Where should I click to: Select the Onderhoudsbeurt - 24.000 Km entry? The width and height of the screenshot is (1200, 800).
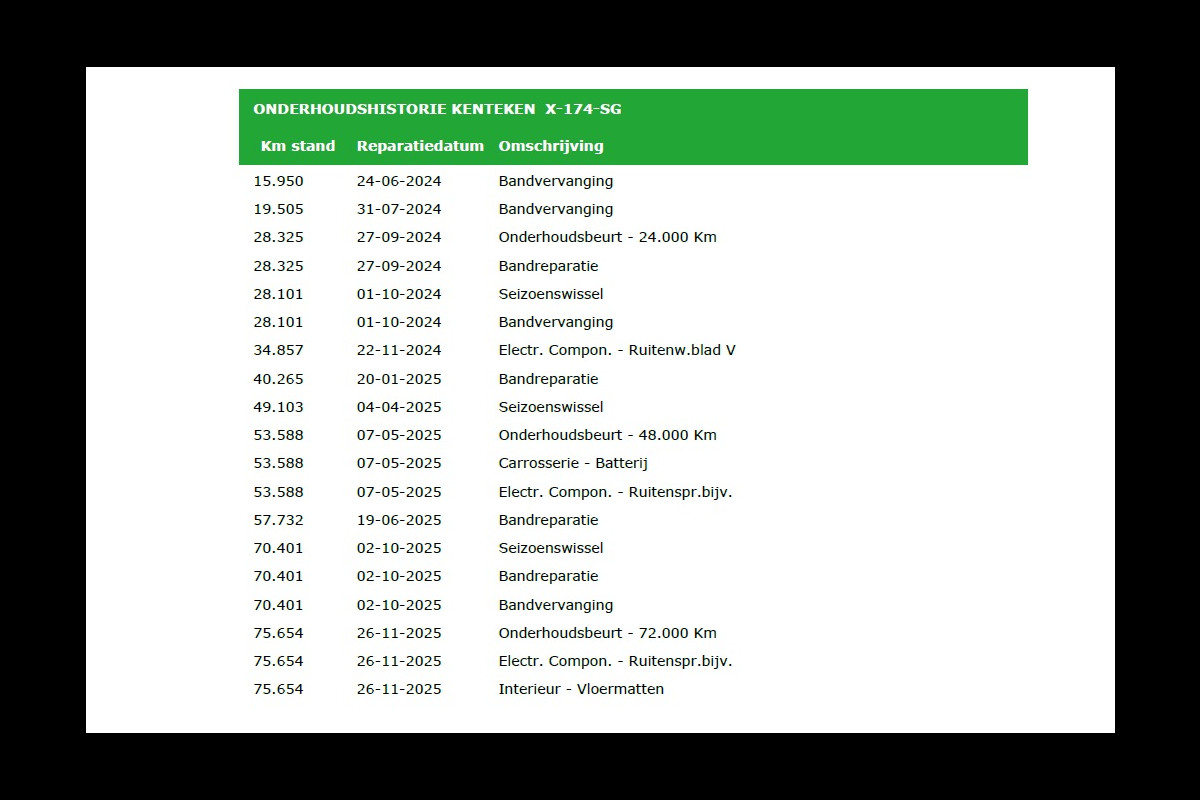(608, 238)
